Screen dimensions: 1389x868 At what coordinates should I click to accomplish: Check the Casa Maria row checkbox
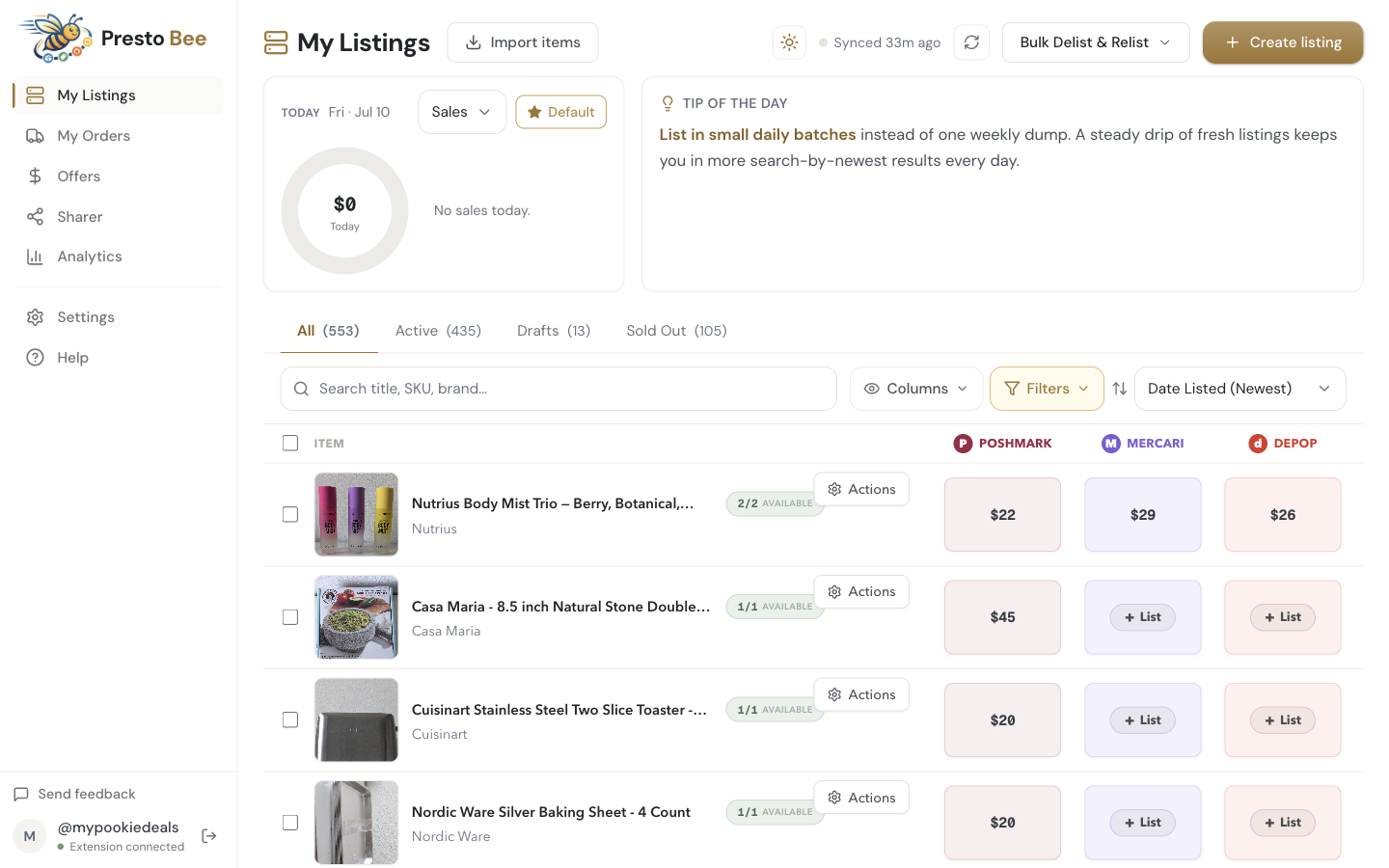coord(290,617)
